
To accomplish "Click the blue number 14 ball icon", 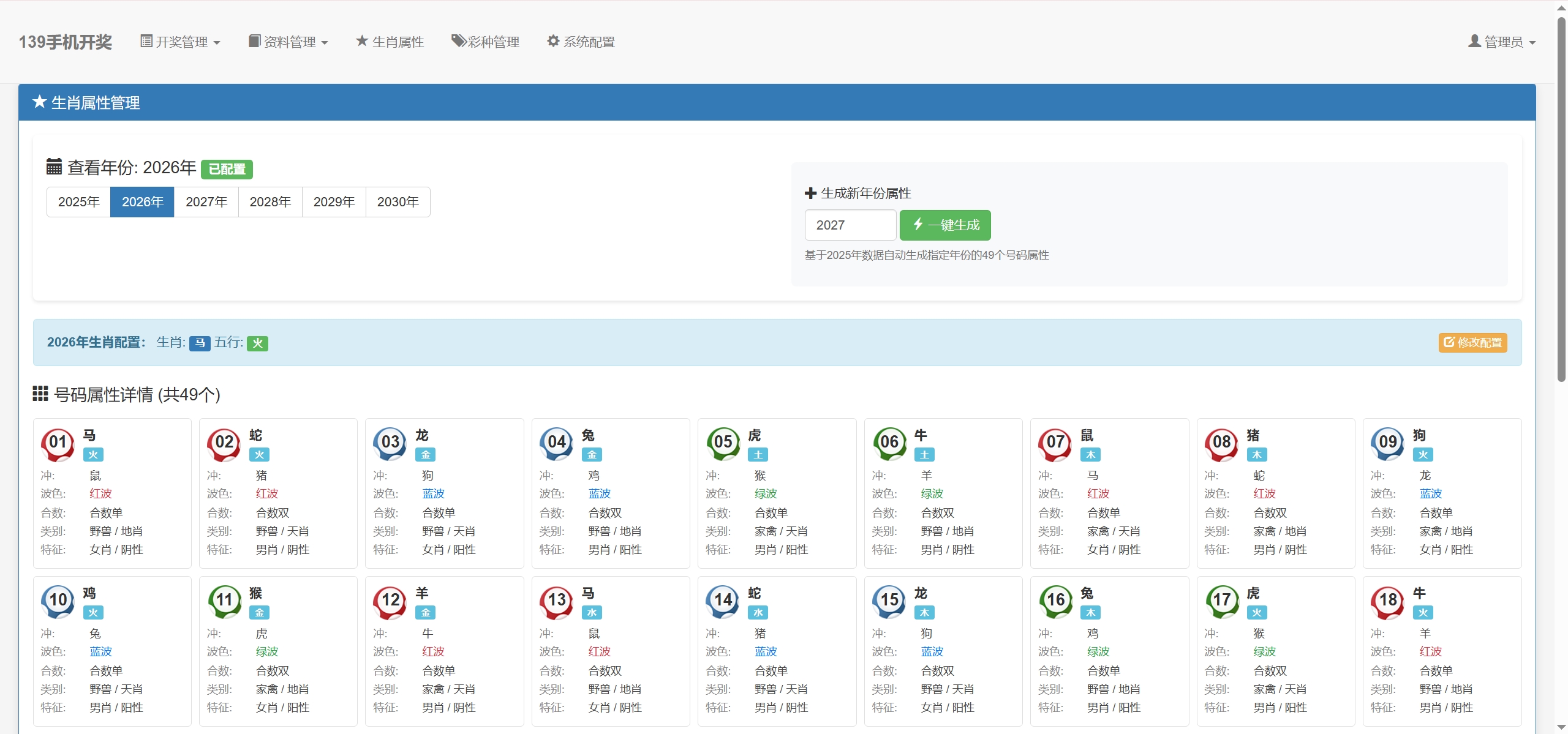I will pyautogui.click(x=723, y=601).
